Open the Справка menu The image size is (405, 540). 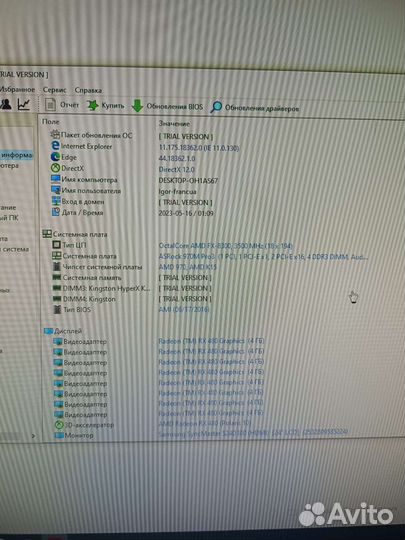[x=88, y=90]
